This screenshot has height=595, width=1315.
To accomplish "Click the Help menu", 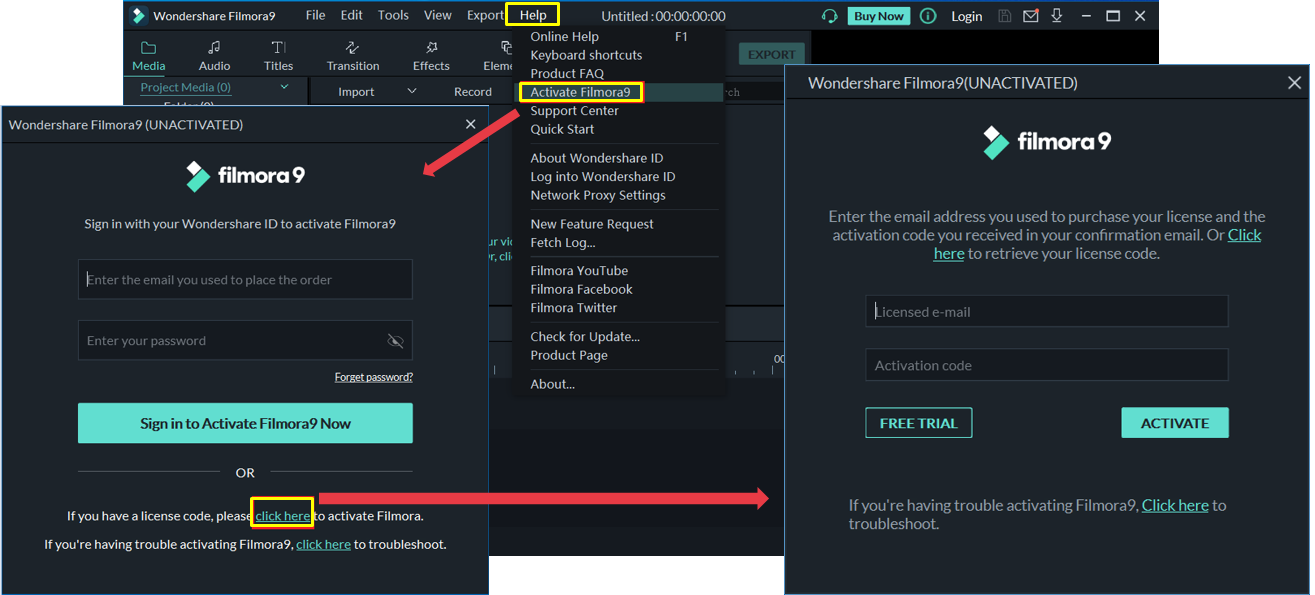I will pos(533,15).
